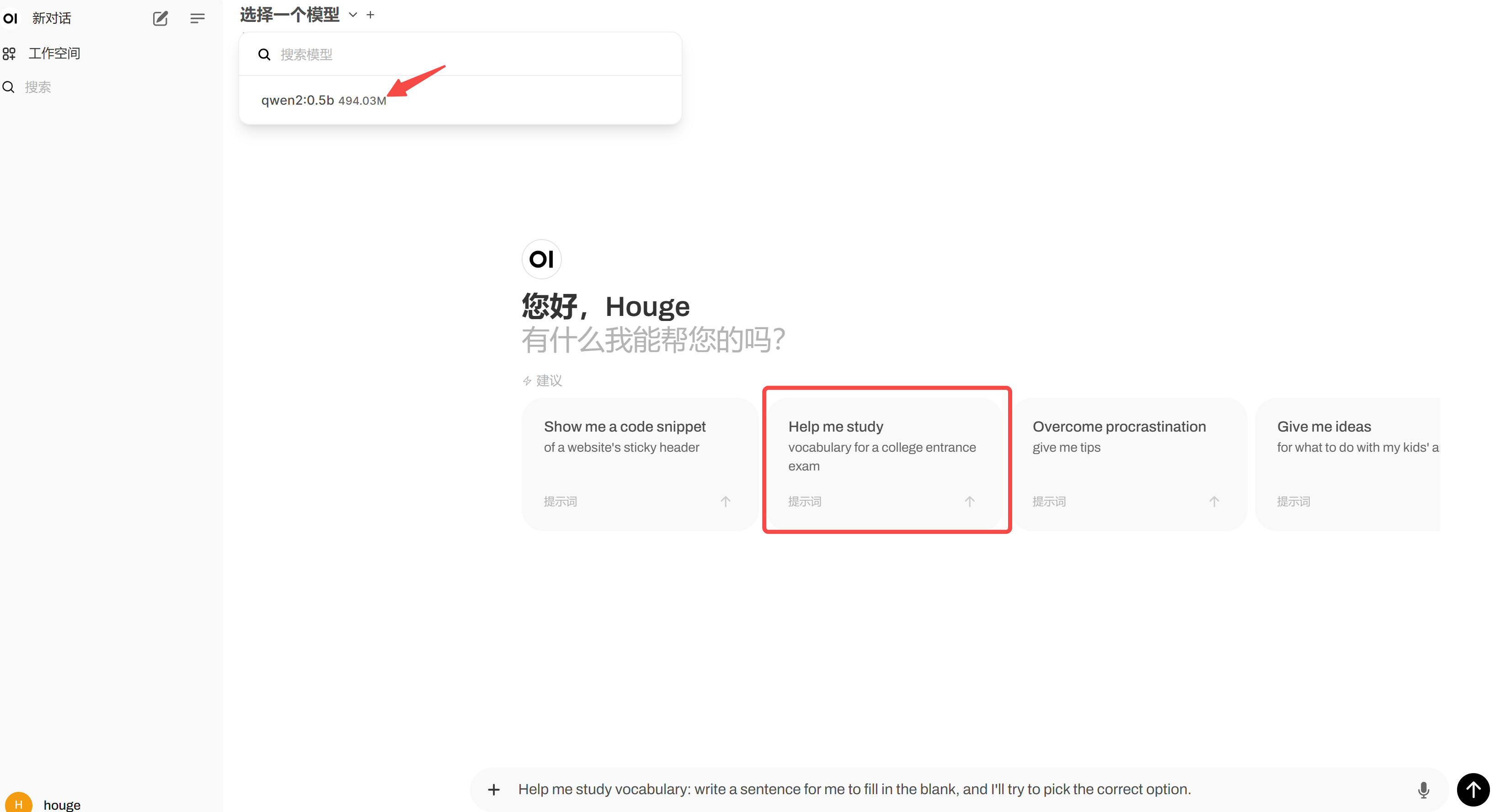The width and height of the screenshot is (1495, 812).
Task: Click the arrow on the Help me study card
Action: click(x=970, y=502)
